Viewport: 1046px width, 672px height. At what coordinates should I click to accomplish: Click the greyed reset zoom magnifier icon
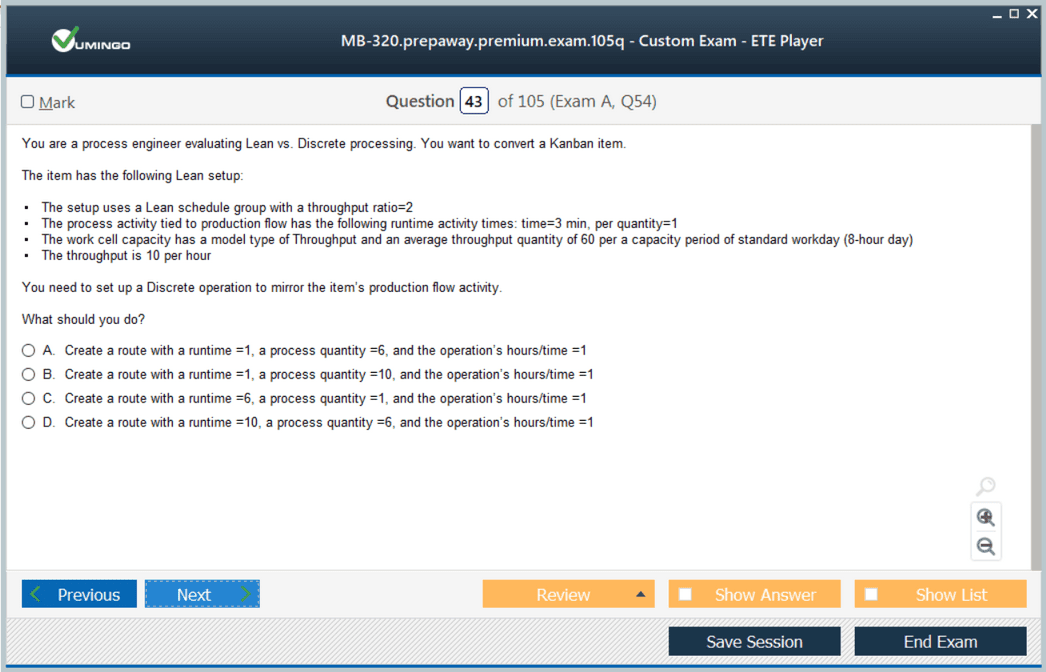985,486
